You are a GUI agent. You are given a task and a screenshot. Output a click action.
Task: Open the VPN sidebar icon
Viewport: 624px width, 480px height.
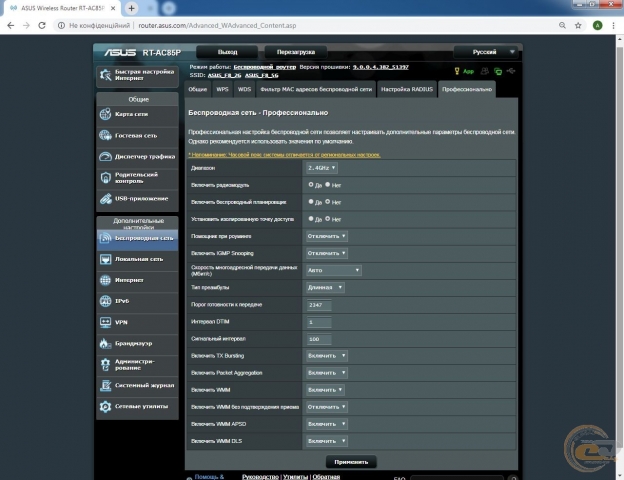105,322
